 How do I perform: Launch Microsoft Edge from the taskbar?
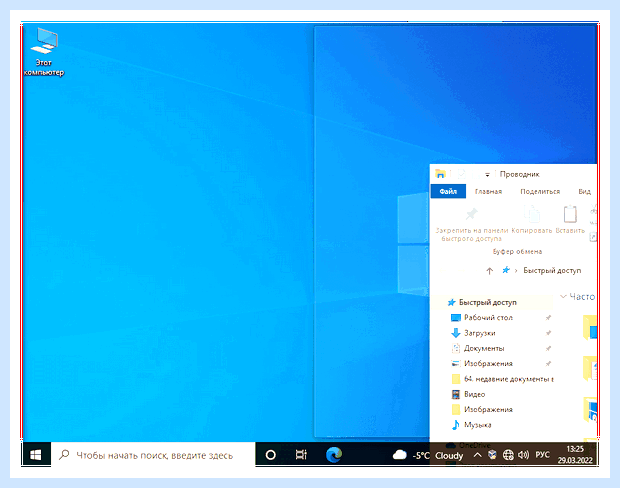334,455
